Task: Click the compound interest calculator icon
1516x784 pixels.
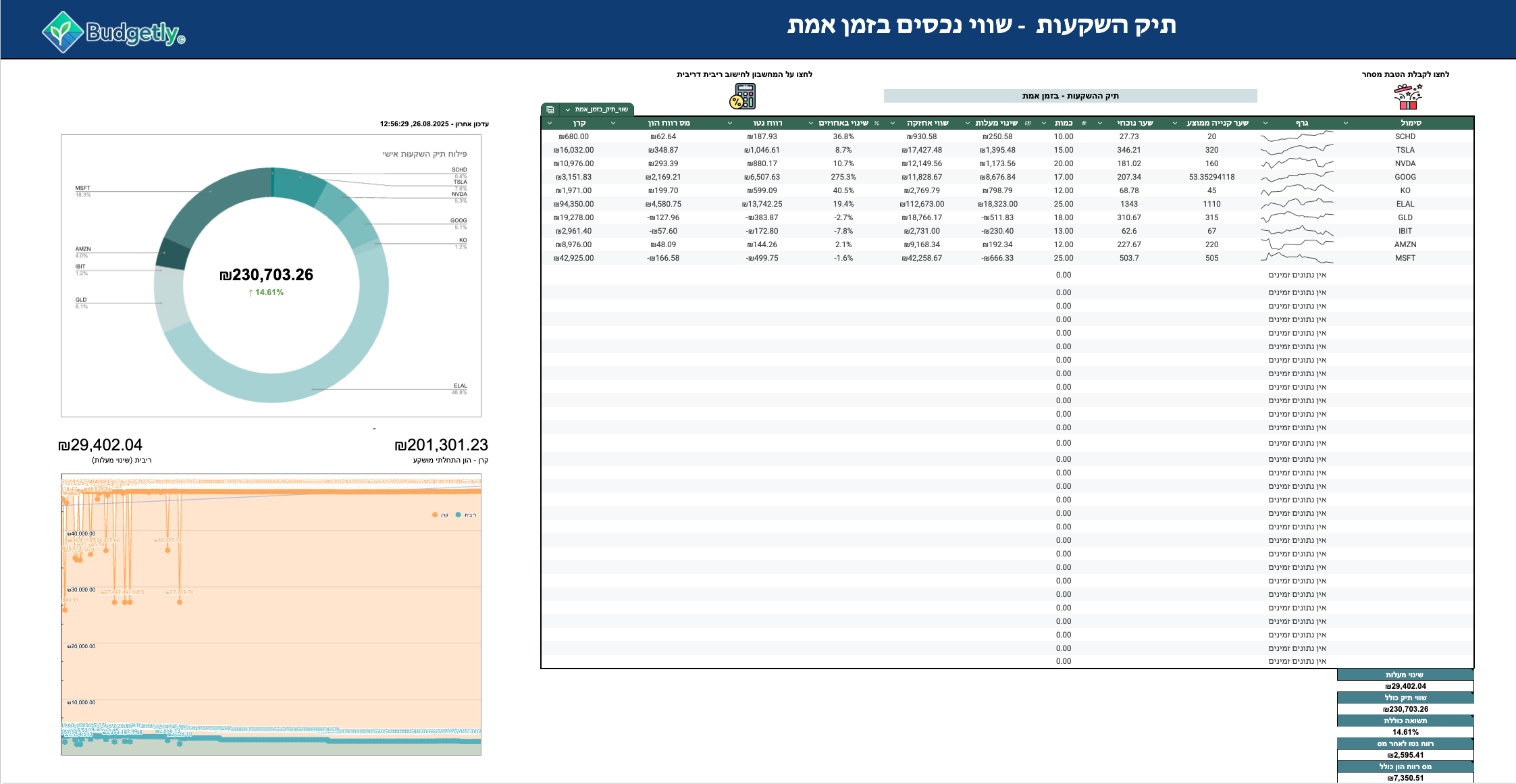Action: [x=742, y=97]
